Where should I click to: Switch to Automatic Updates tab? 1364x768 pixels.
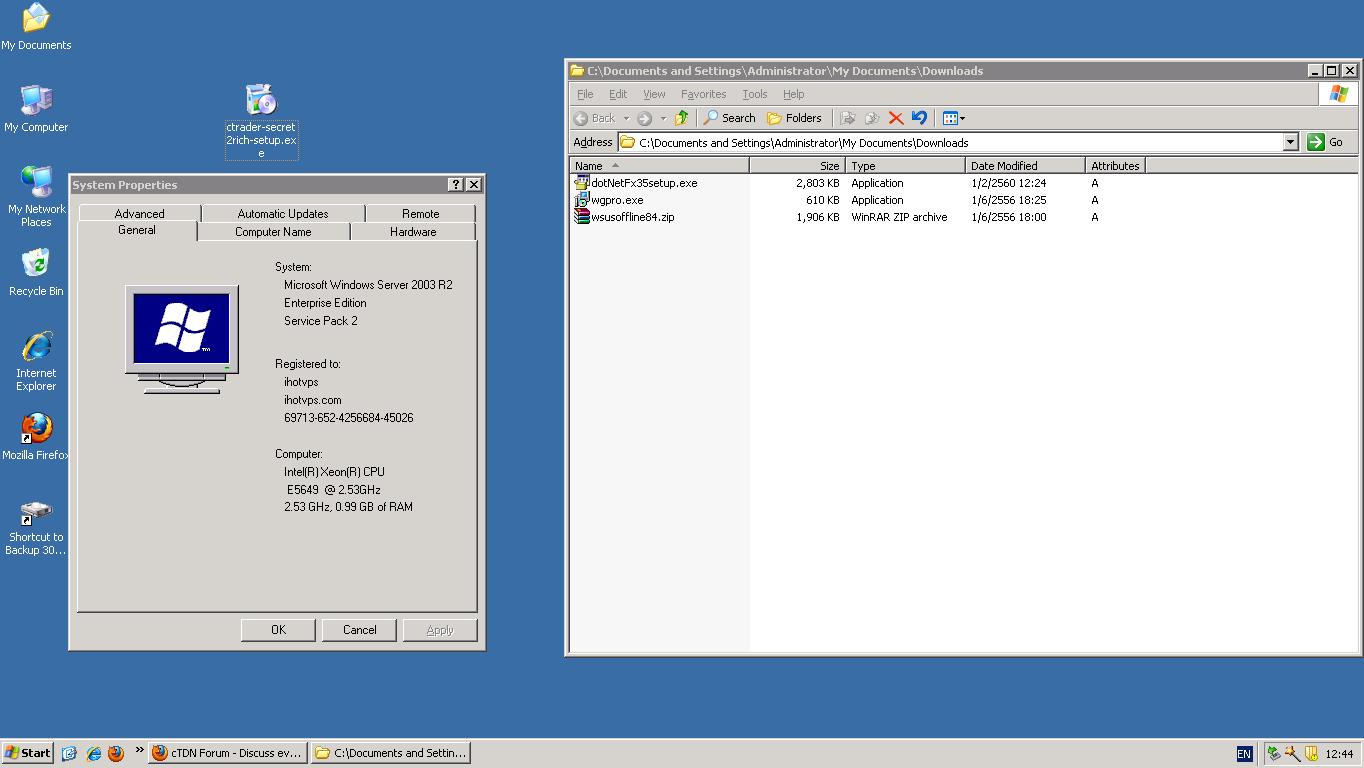[x=283, y=214]
